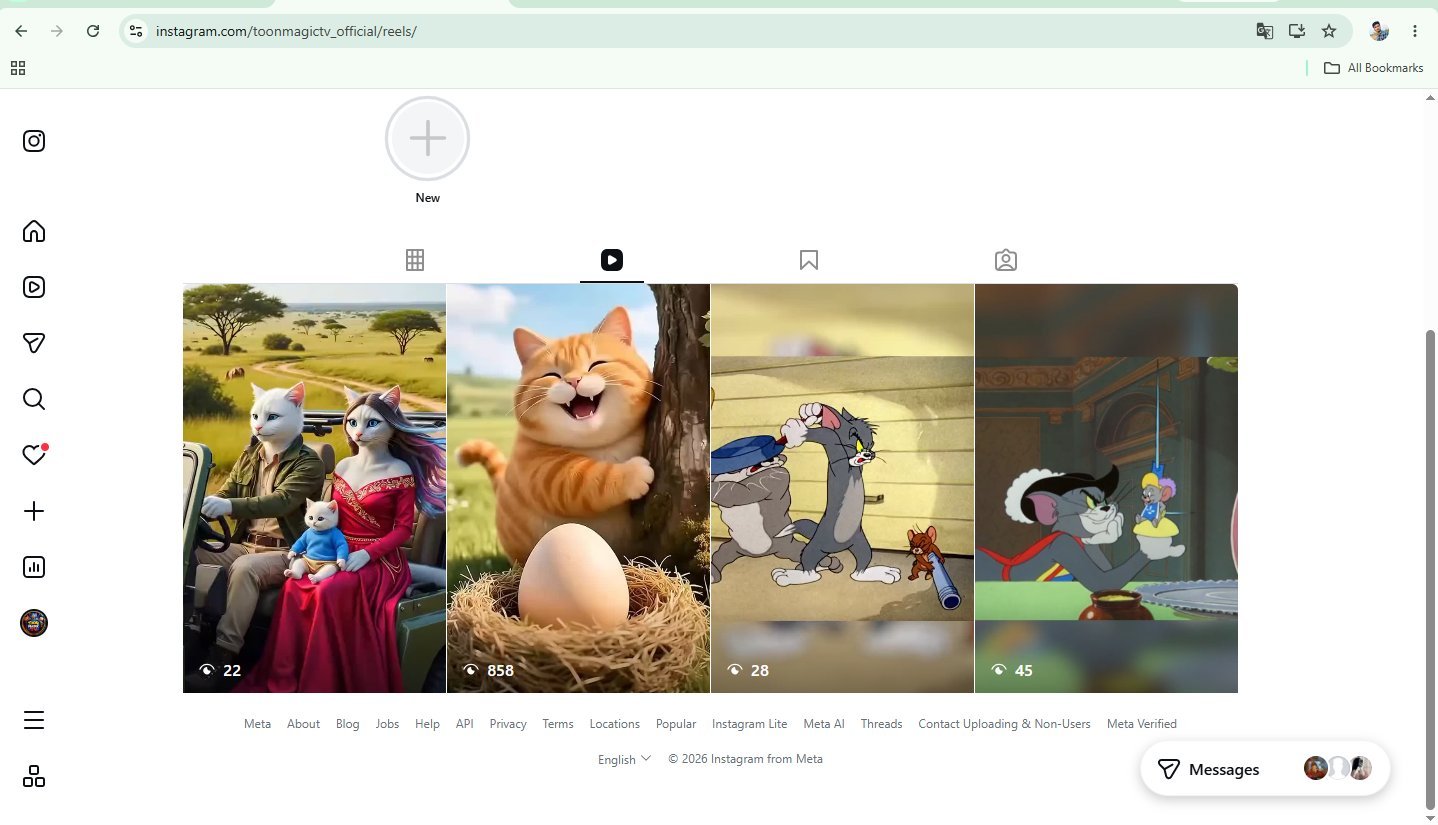Open Notifications heart icon
This screenshot has width=1438, height=825.
(34, 455)
